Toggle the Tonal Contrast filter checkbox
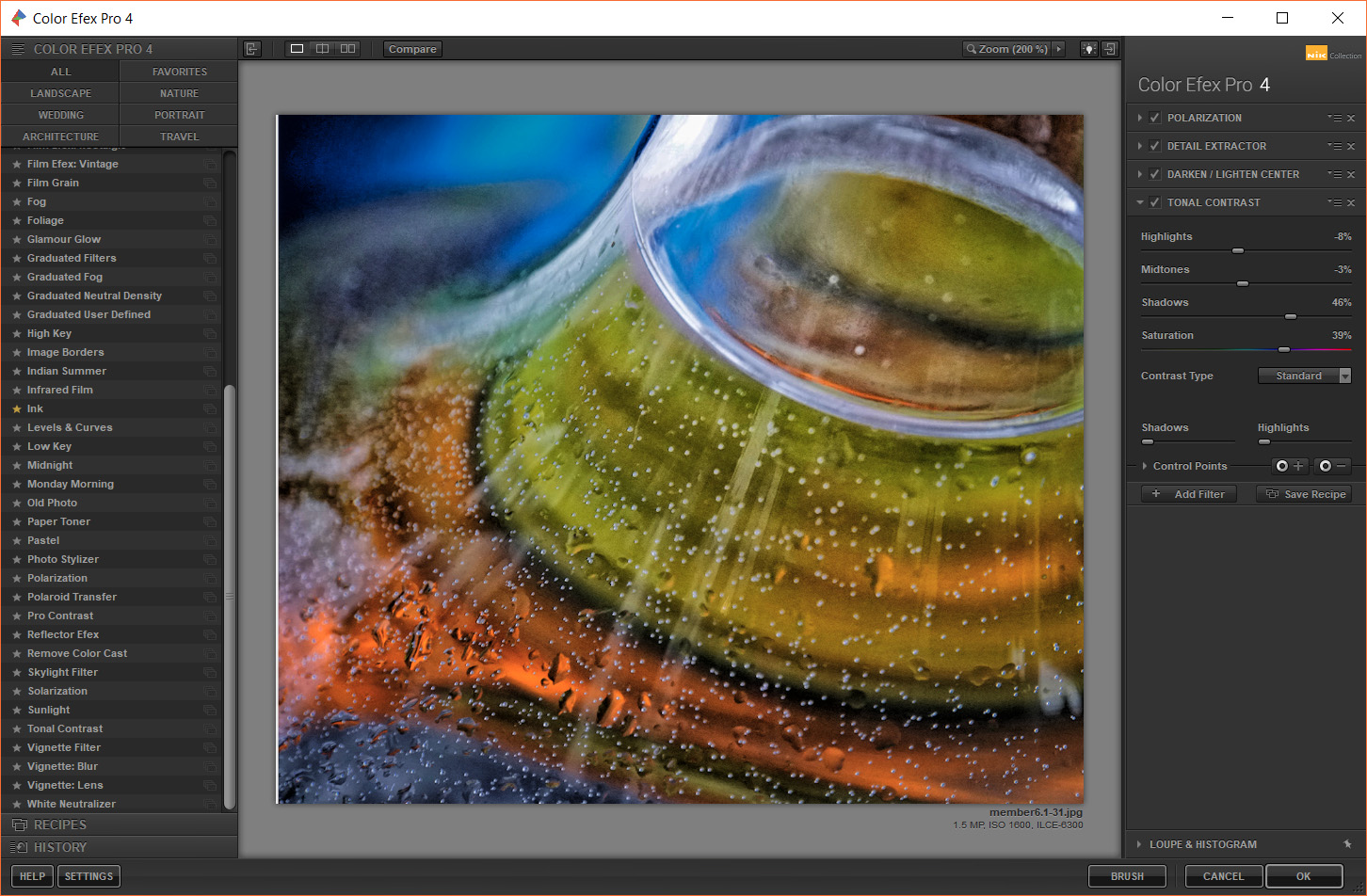The width and height of the screenshot is (1367, 896). click(1155, 202)
